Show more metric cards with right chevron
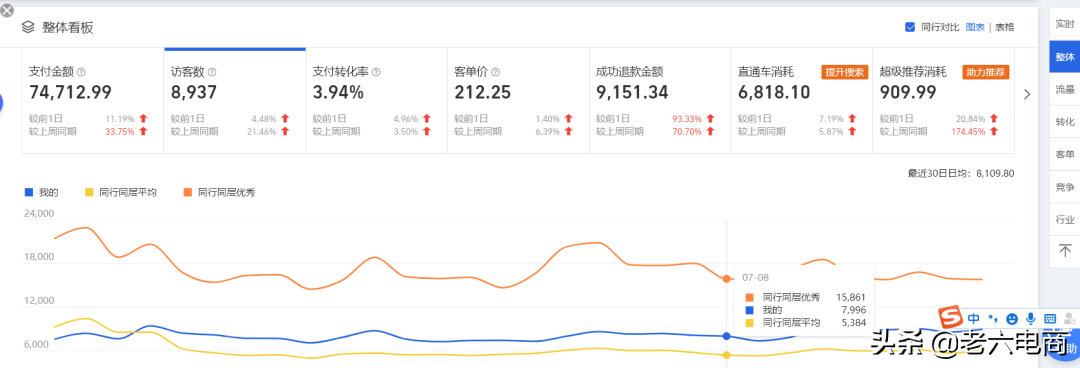Image resolution: width=1080 pixels, height=368 pixels. (1027, 94)
